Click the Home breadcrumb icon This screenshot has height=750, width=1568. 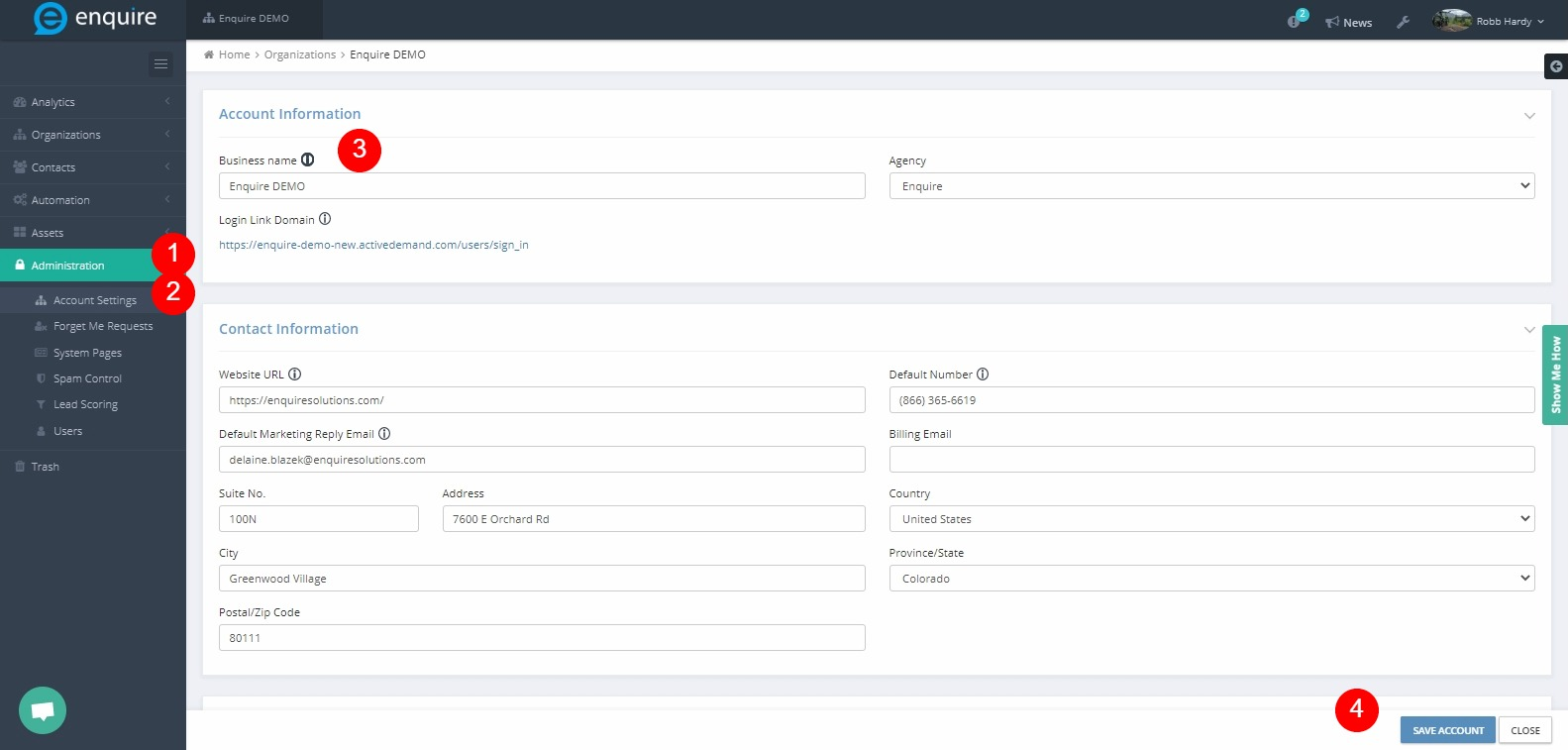(x=209, y=54)
